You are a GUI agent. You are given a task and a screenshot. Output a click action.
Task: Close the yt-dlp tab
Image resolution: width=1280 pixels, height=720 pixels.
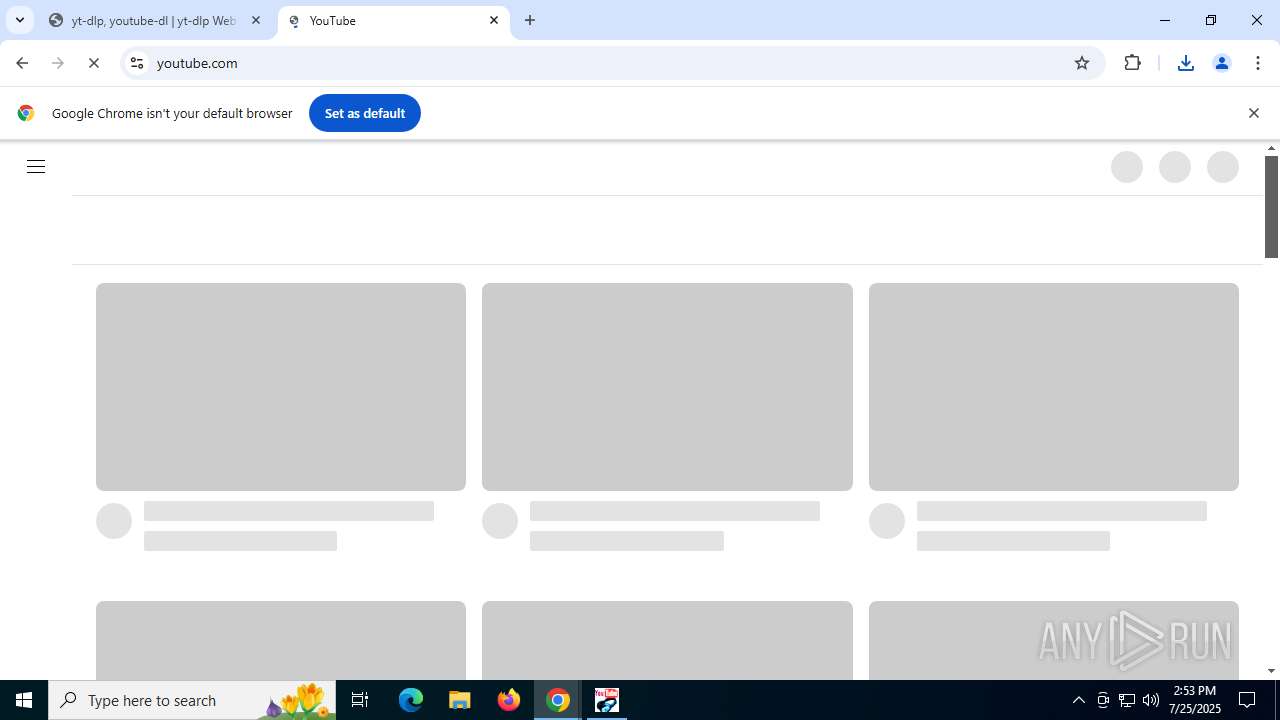coord(256,20)
